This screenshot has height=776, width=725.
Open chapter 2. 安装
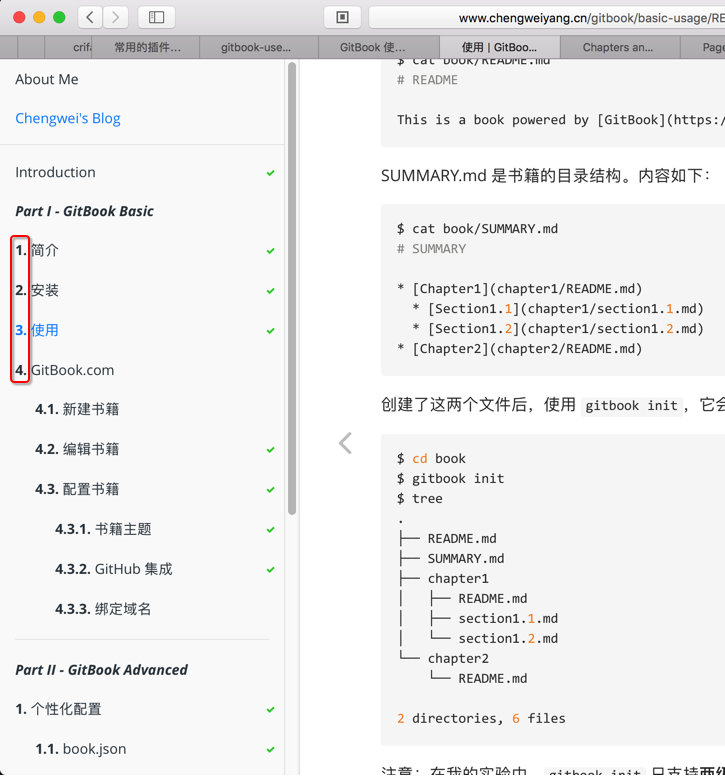(37, 290)
